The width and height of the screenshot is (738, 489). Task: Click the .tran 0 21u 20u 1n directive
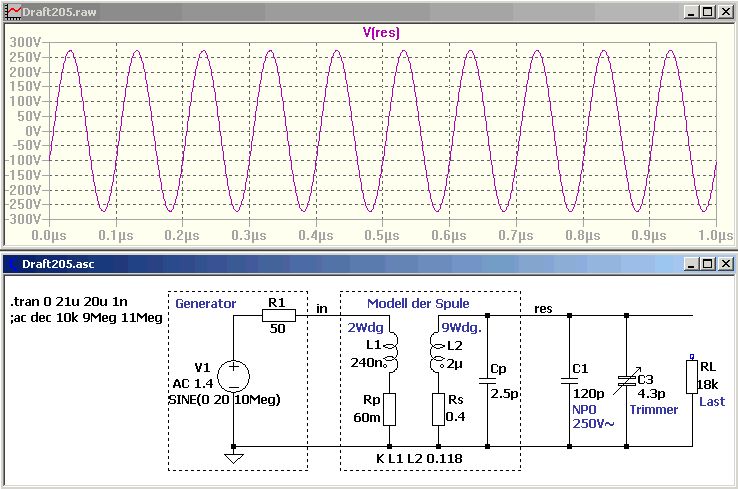pyautogui.click(x=69, y=302)
